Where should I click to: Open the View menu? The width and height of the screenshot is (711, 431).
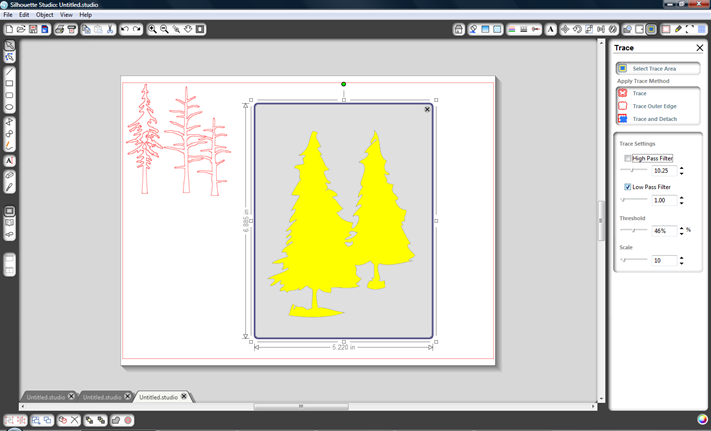(66, 15)
